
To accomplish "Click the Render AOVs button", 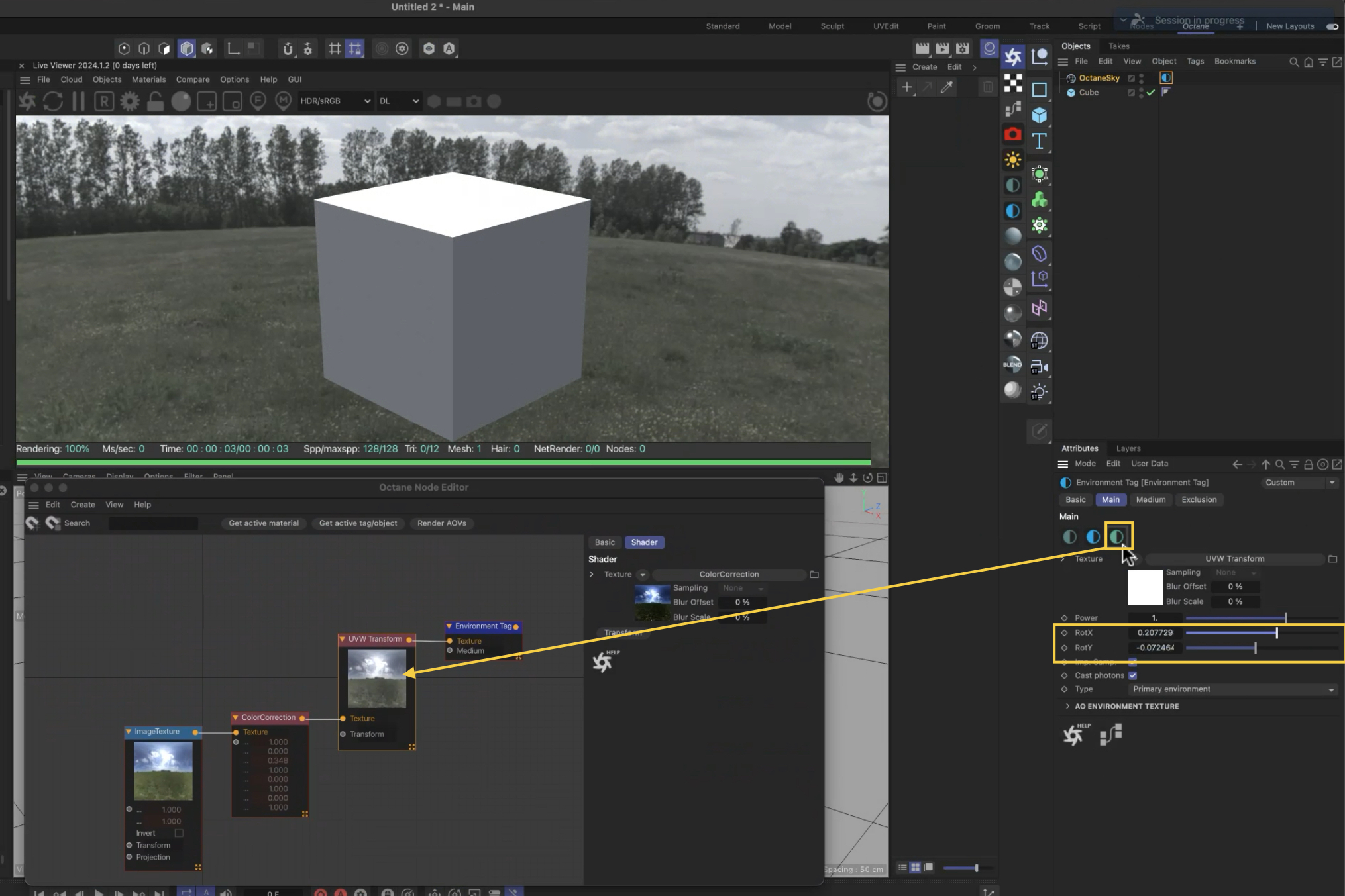I will (x=441, y=523).
